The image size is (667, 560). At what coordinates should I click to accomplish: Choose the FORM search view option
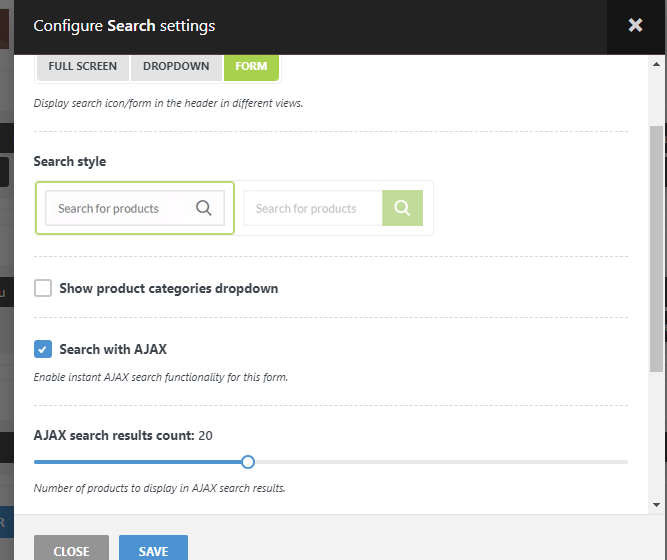251,67
